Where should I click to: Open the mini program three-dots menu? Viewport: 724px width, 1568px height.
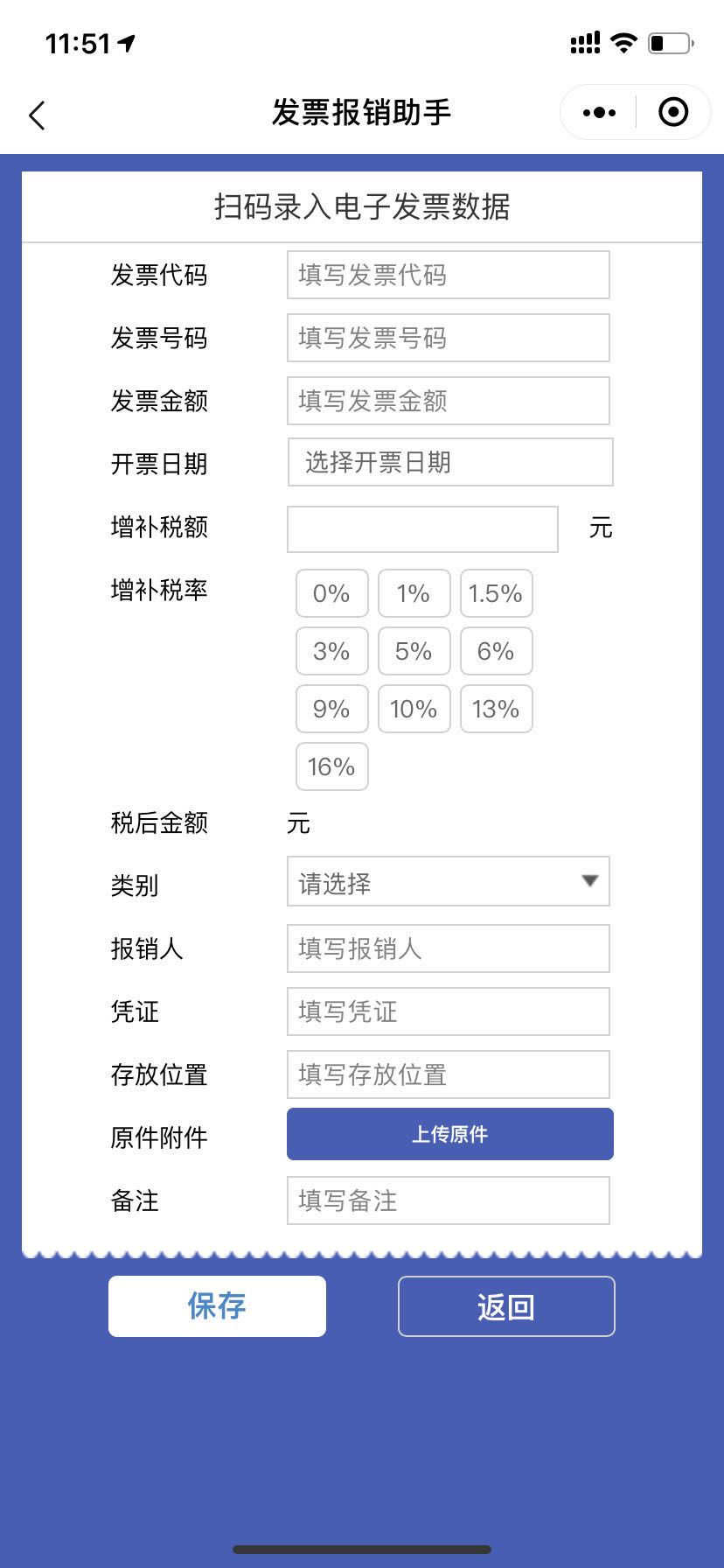599,112
